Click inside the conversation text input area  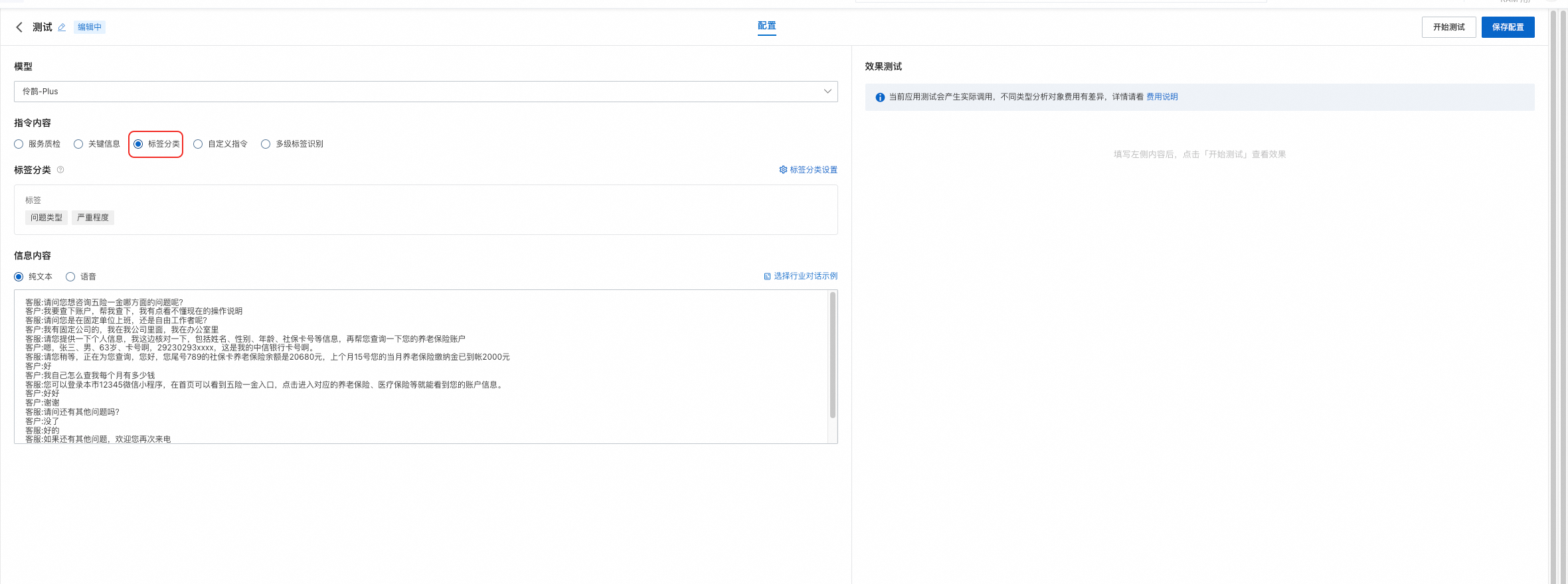click(x=421, y=366)
